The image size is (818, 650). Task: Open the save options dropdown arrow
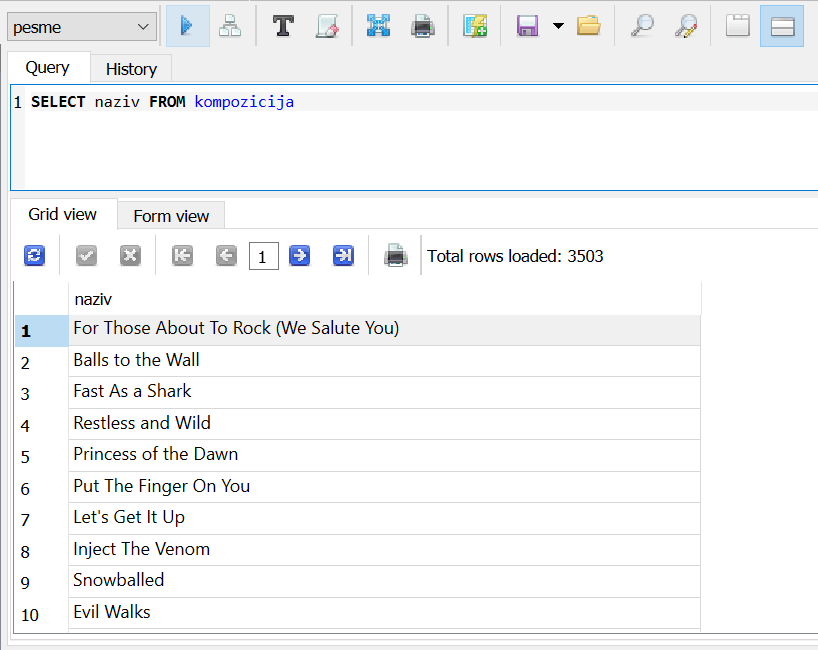point(558,26)
